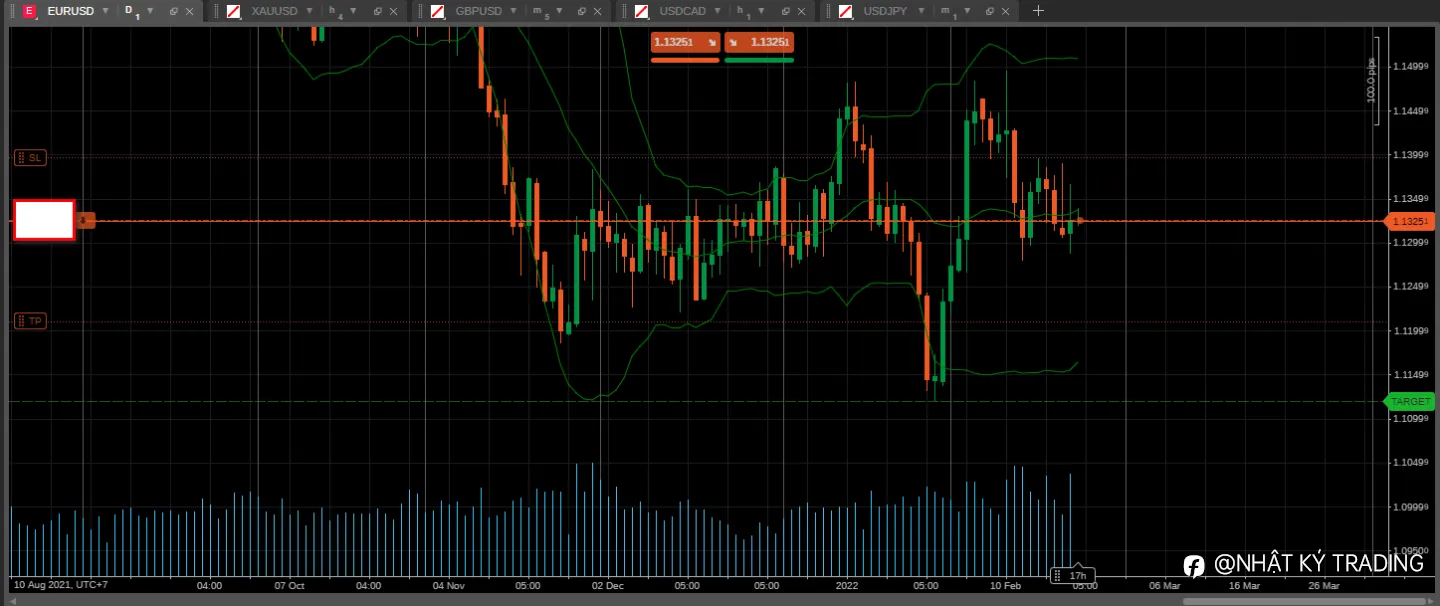Close the USDCAD chart tab
Screen dimensions: 1440x606
(x=801, y=11)
